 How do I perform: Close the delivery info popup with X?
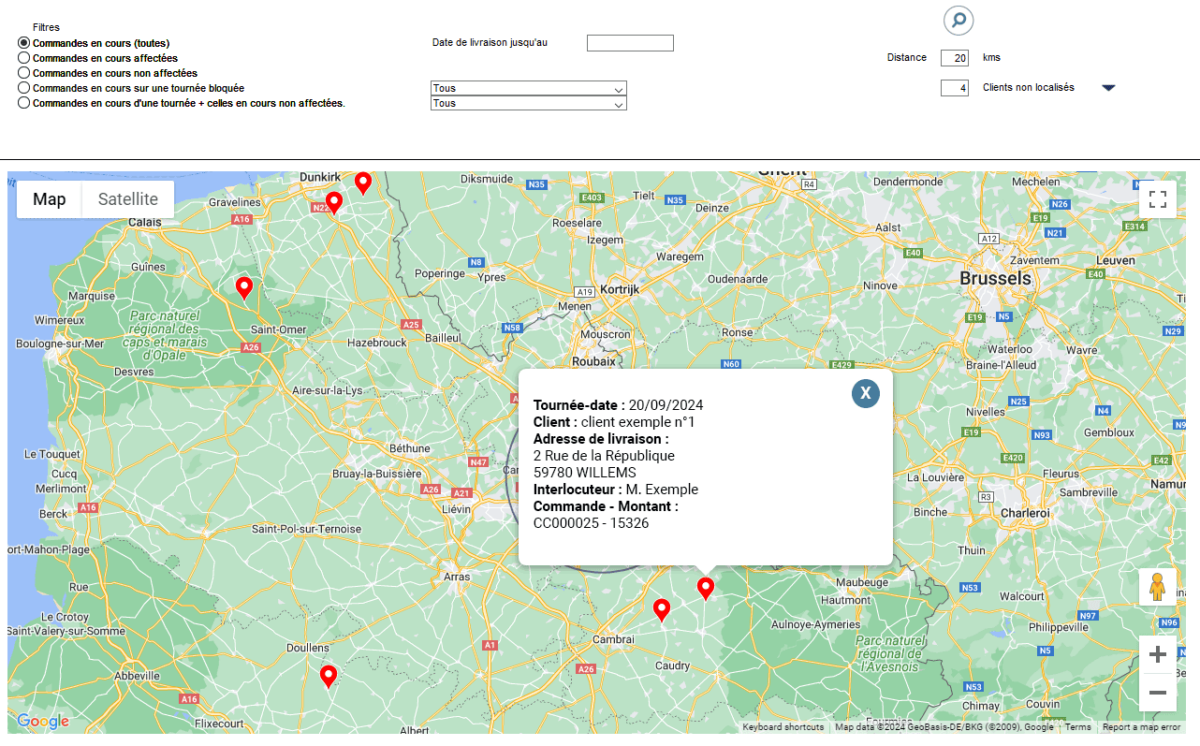tap(865, 393)
